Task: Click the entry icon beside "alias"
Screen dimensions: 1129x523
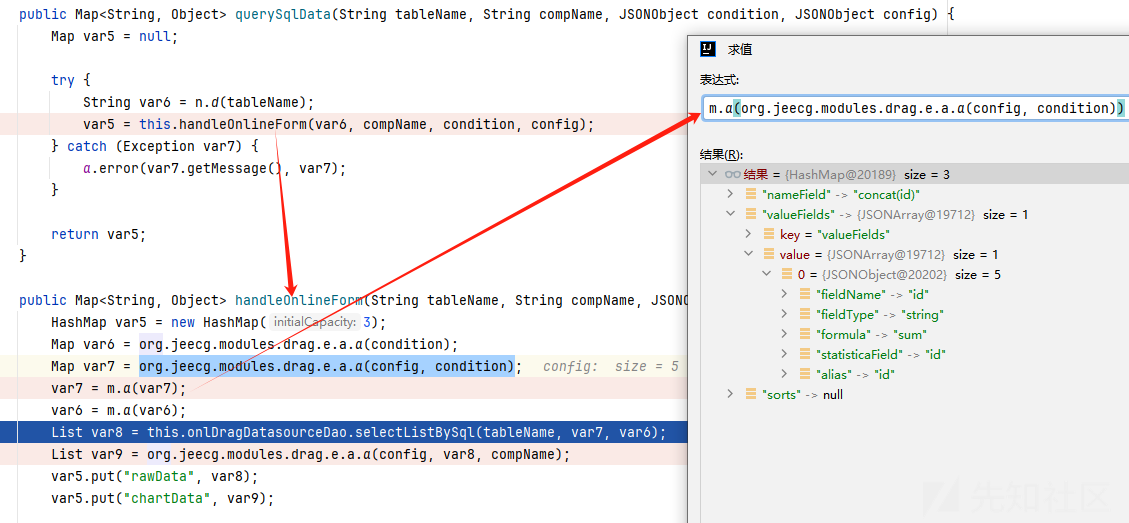Action: coord(805,375)
